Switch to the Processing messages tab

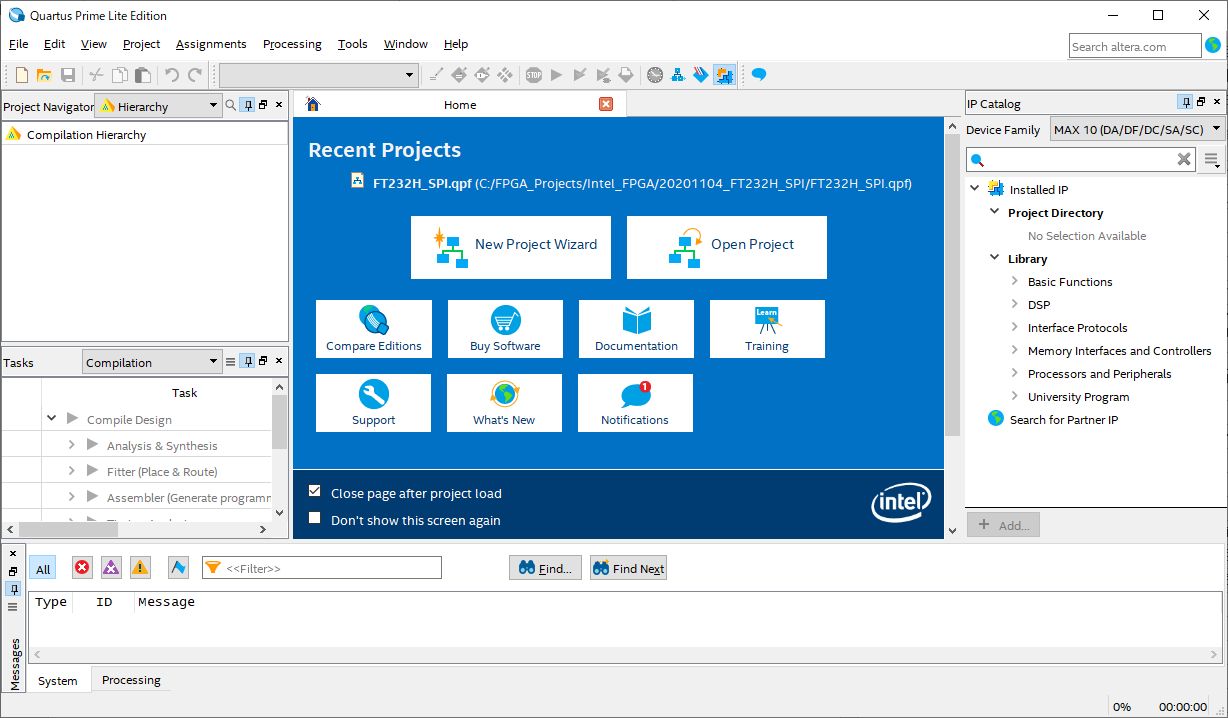131,680
